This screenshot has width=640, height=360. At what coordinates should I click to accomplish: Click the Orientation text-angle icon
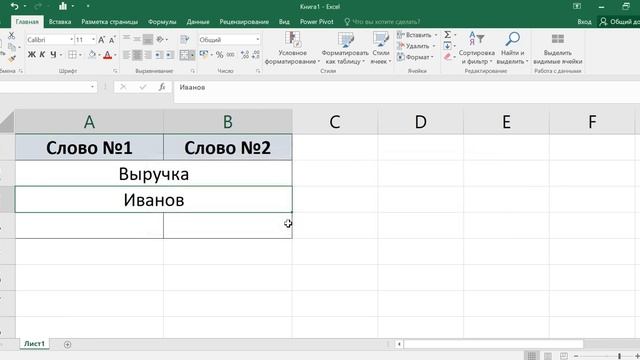(160, 39)
